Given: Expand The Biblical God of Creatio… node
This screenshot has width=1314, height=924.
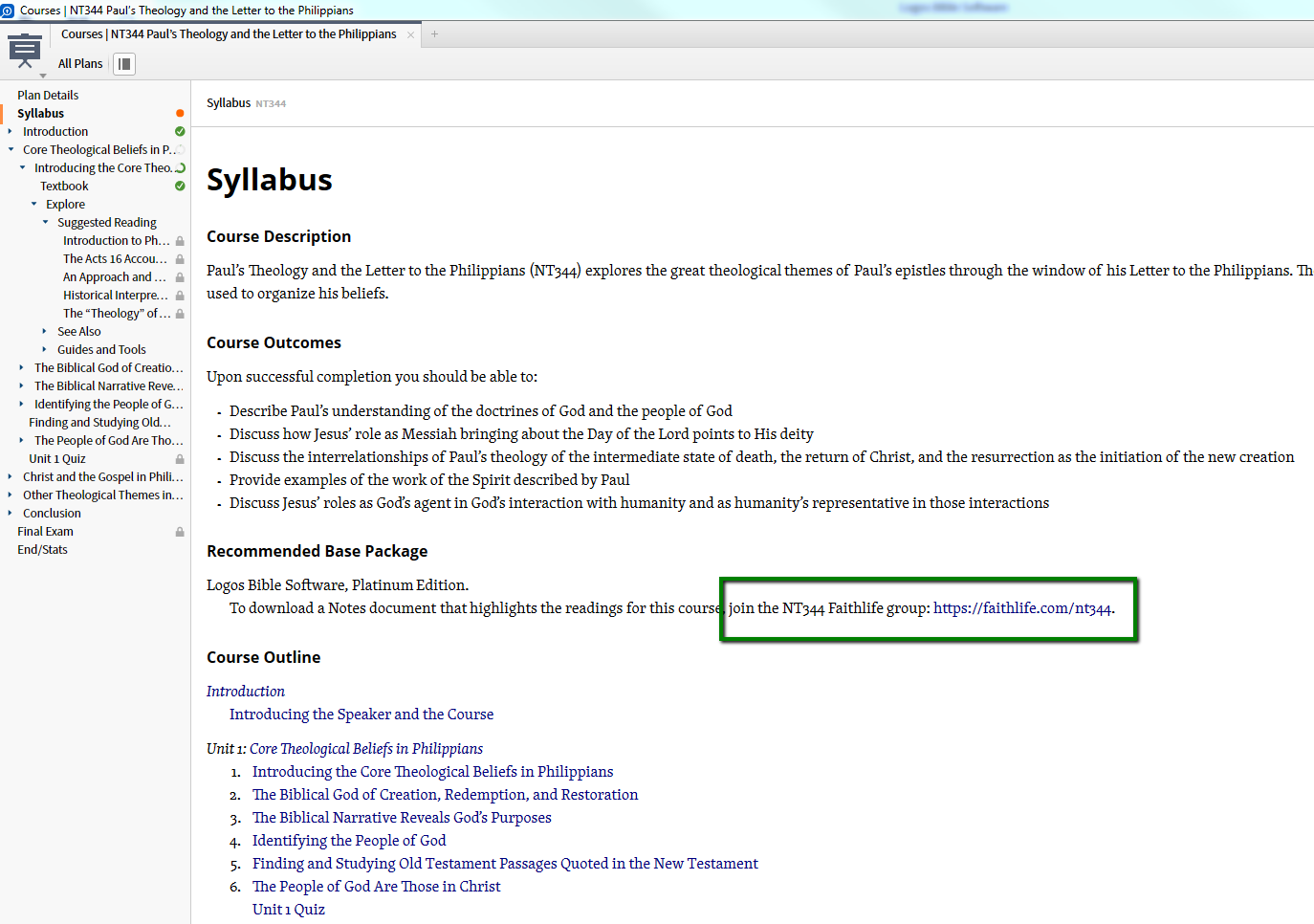Looking at the screenshot, I should (22, 367).
